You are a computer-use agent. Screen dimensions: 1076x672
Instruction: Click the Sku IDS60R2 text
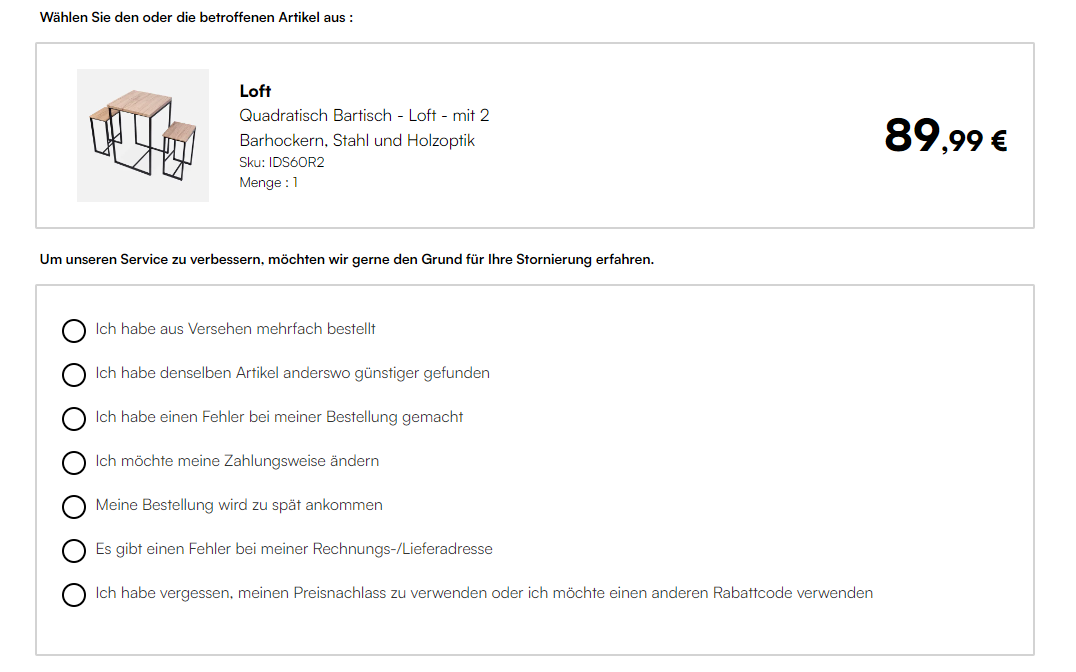tap(282, 163)
